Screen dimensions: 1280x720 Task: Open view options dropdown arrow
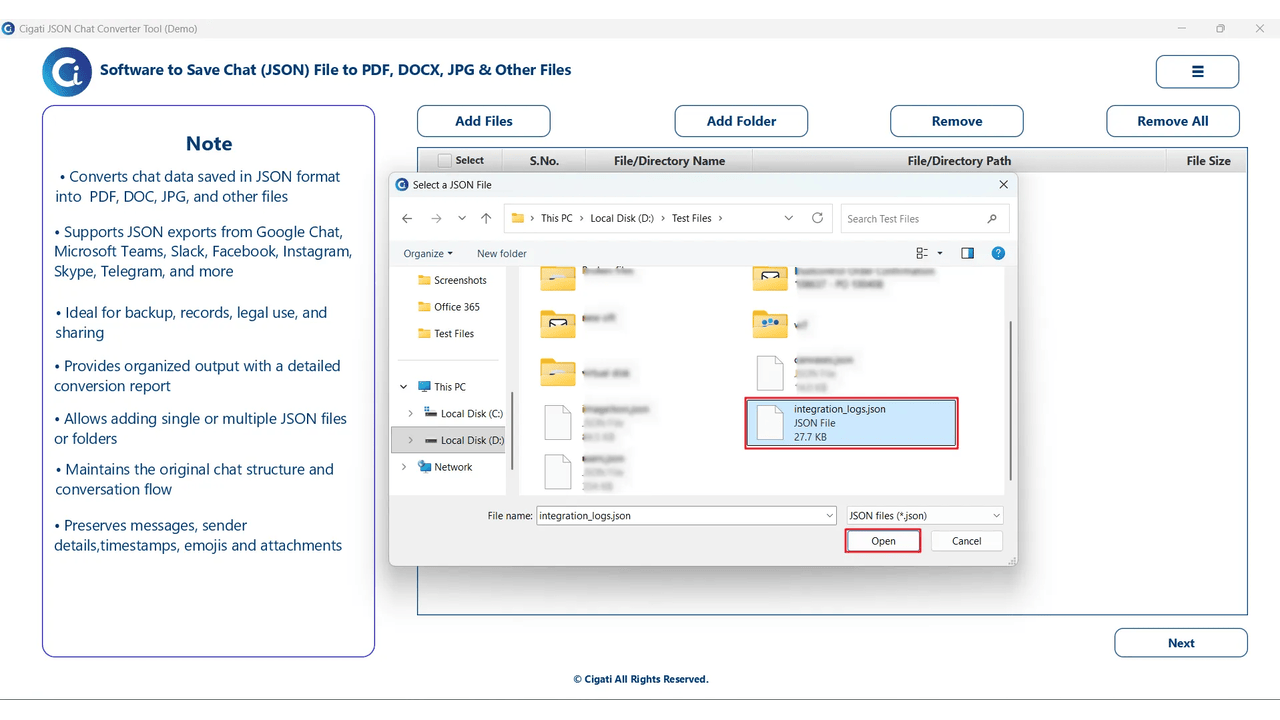940,254
